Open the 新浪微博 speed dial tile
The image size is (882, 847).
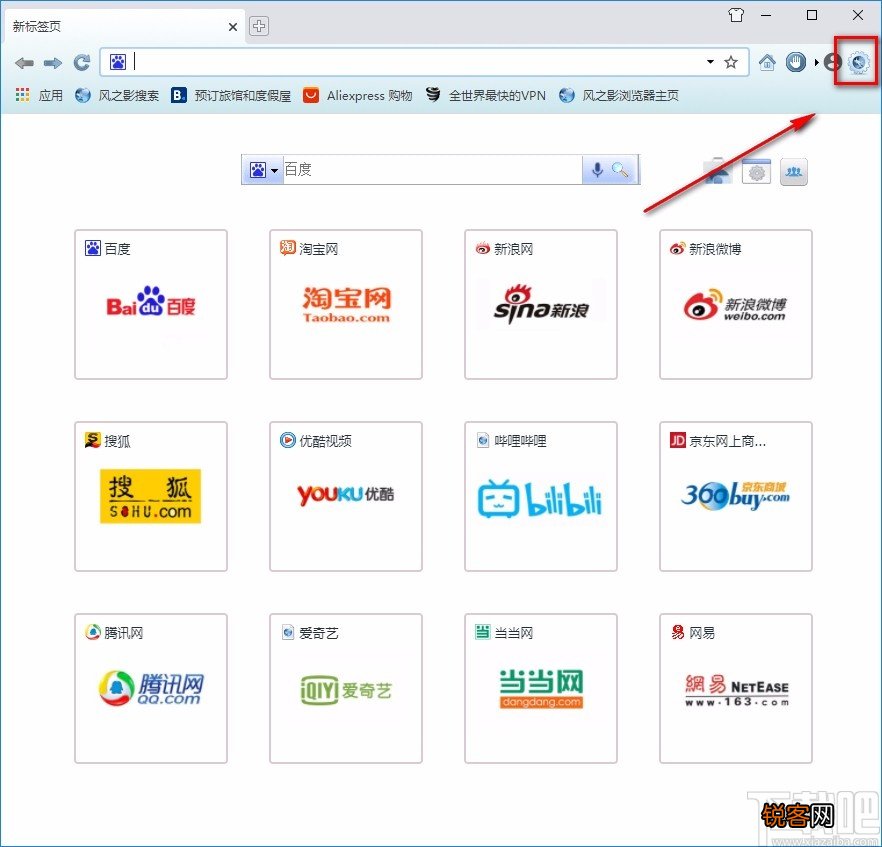click(x=736, y=304)
